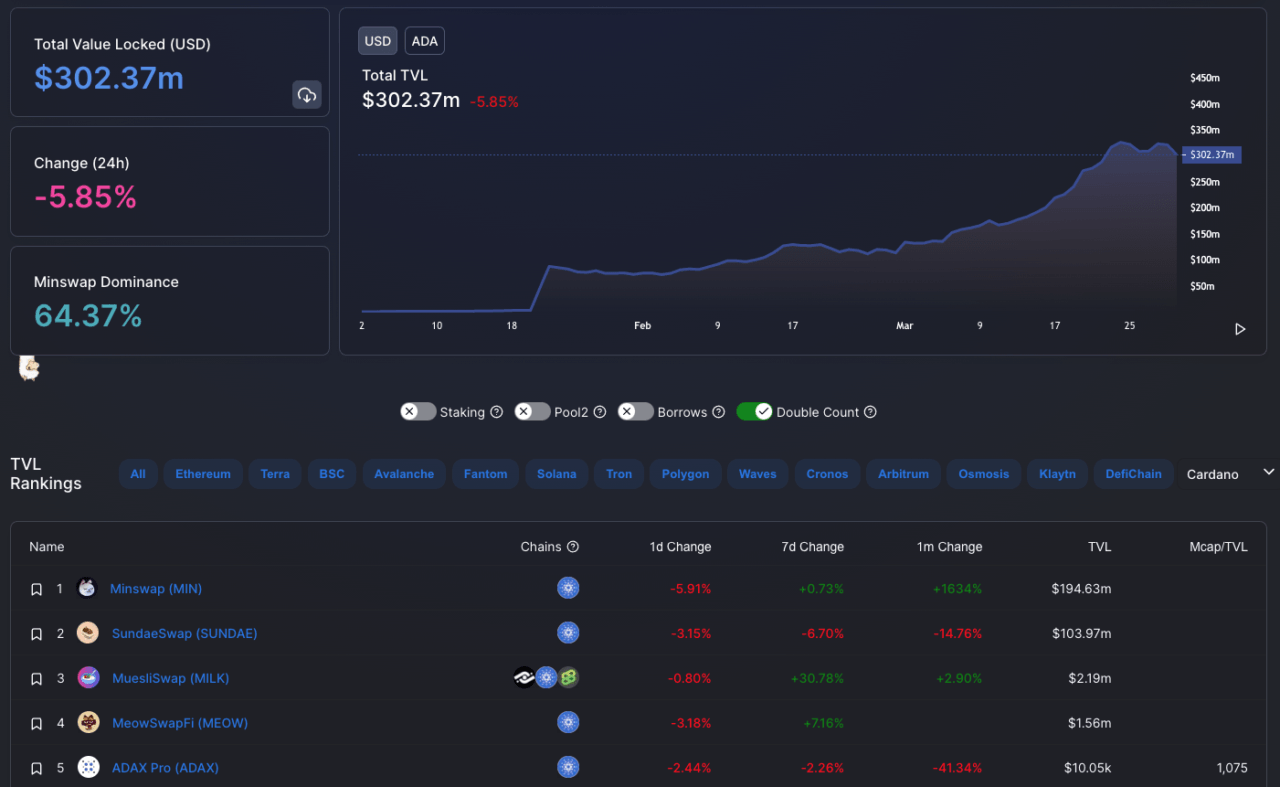Image resolution: width=1280 pixels, height=787 pixels.
Task: Click the first black chain icon in MuesliSwap row
Action: click(x=524, y=678)
